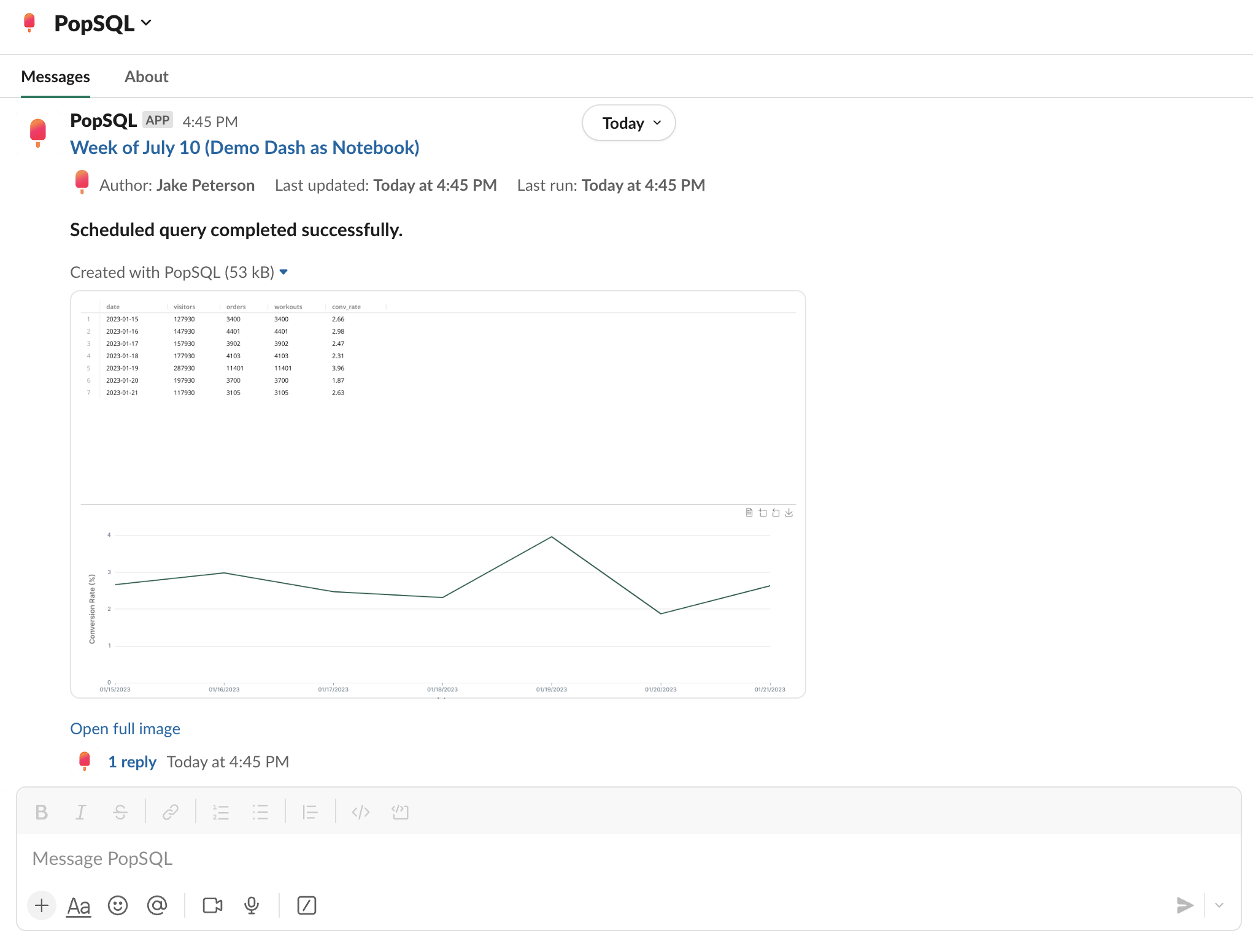Insert a code block

400,812
